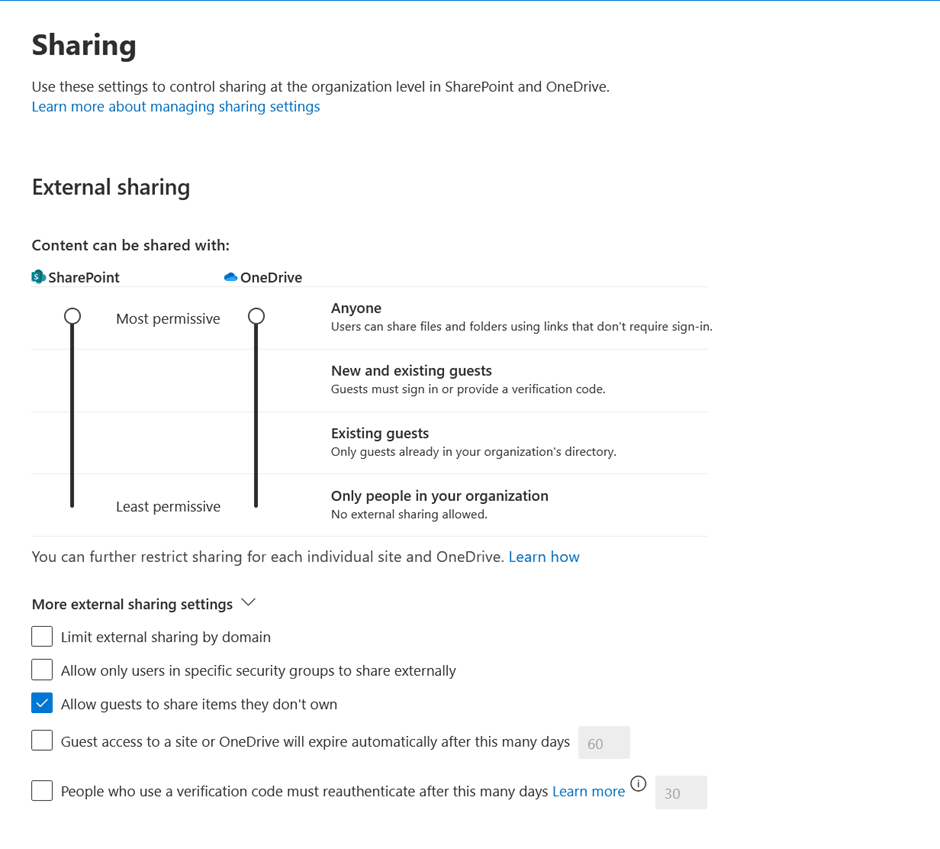Image resolution: width=940 pixels, height=849 pixels.
Task: Click the OneDrive sharing level slider handle
Action: [256, 314]
